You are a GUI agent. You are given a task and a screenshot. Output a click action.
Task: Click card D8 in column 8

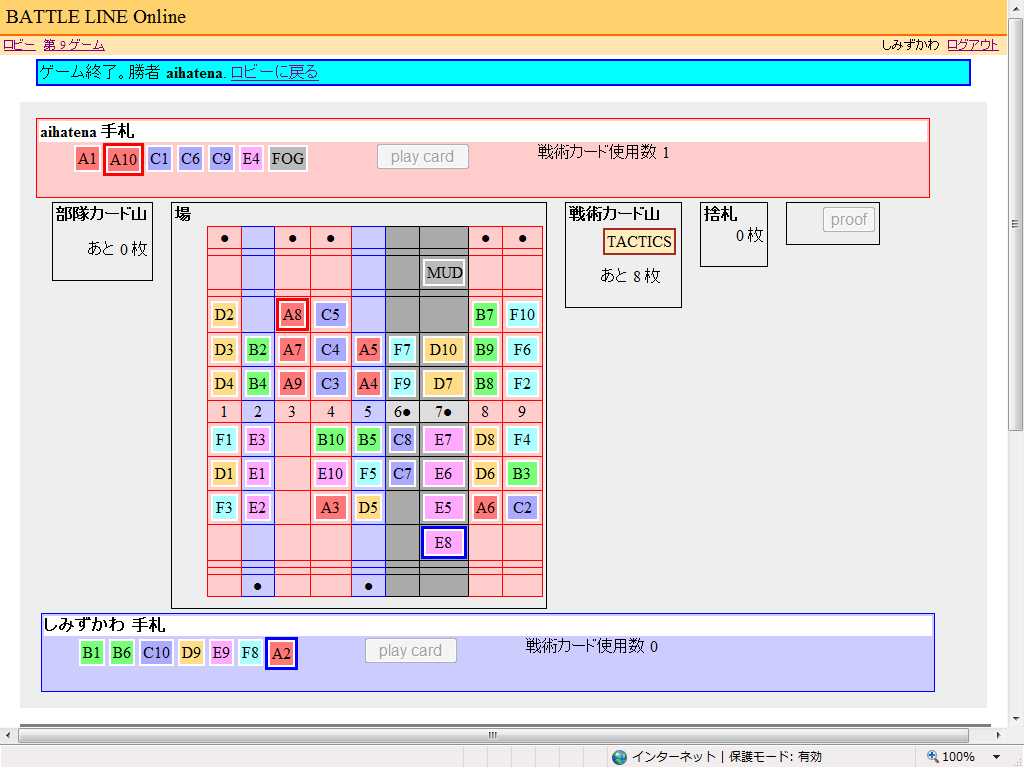point(485,440)
